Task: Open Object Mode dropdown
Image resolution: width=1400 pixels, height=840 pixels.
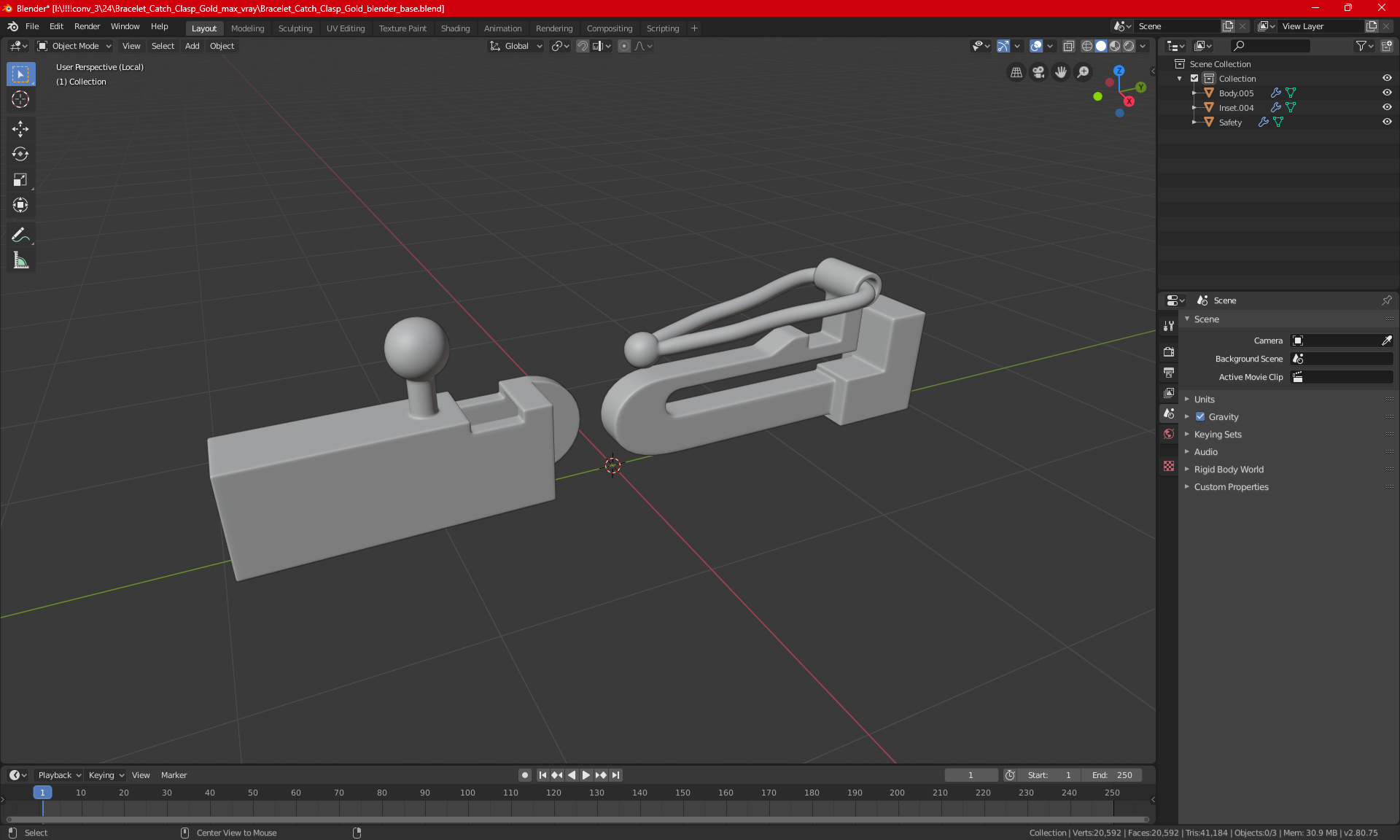Action: [x=74, y=46]
